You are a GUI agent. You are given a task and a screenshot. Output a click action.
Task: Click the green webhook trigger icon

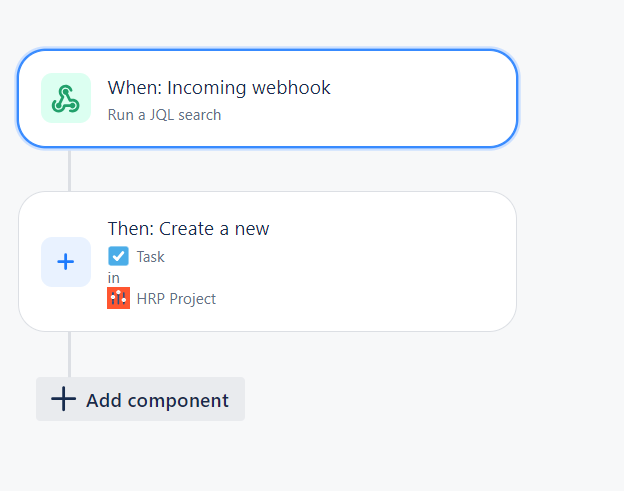[x=66, y=98]
